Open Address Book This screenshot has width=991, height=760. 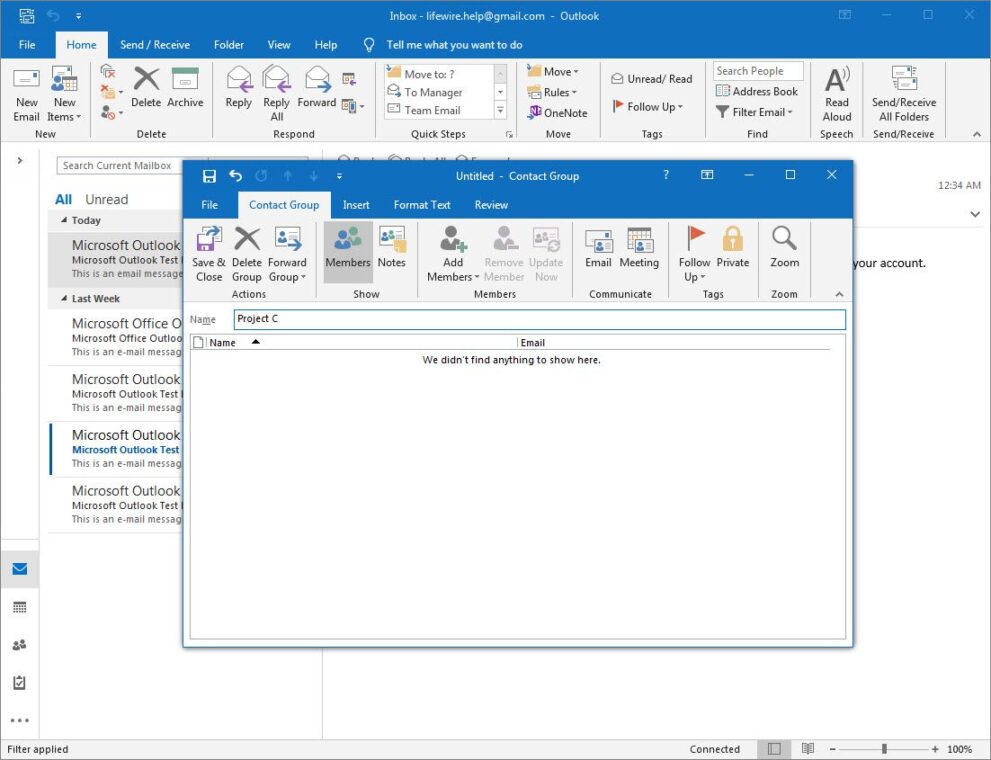click(x=757, y=91)
